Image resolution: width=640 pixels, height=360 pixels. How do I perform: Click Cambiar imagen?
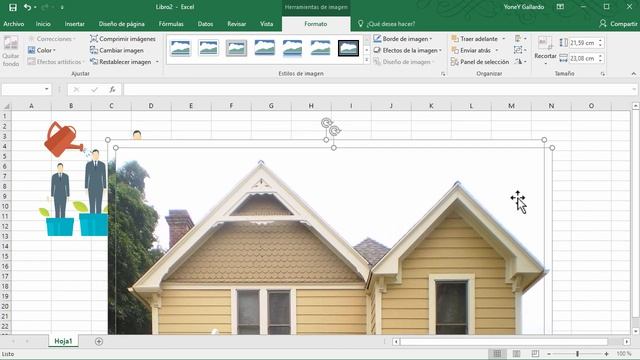click(117, 50)
